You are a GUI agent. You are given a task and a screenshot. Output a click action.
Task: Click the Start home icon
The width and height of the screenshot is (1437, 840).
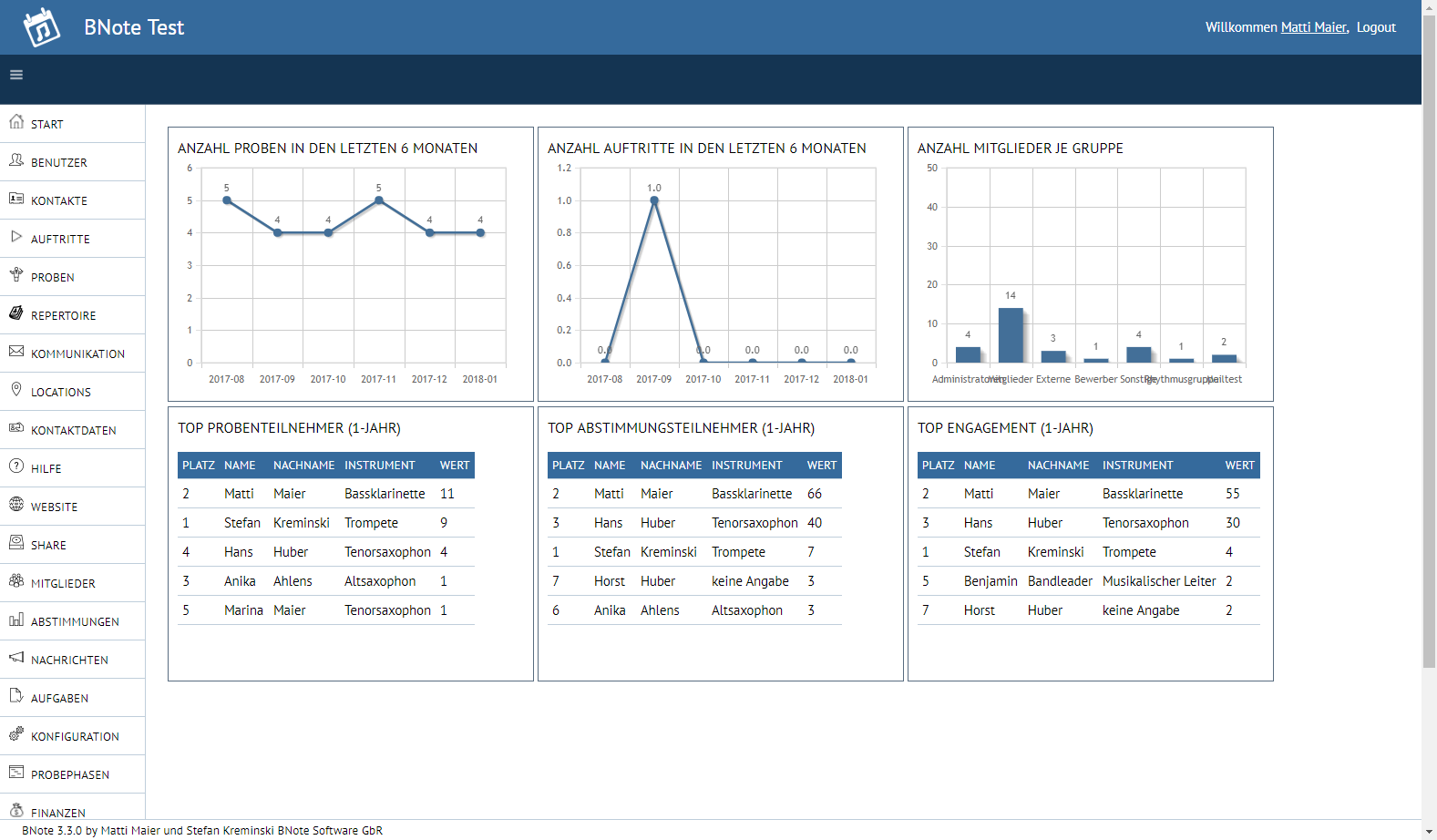(16, 121)
